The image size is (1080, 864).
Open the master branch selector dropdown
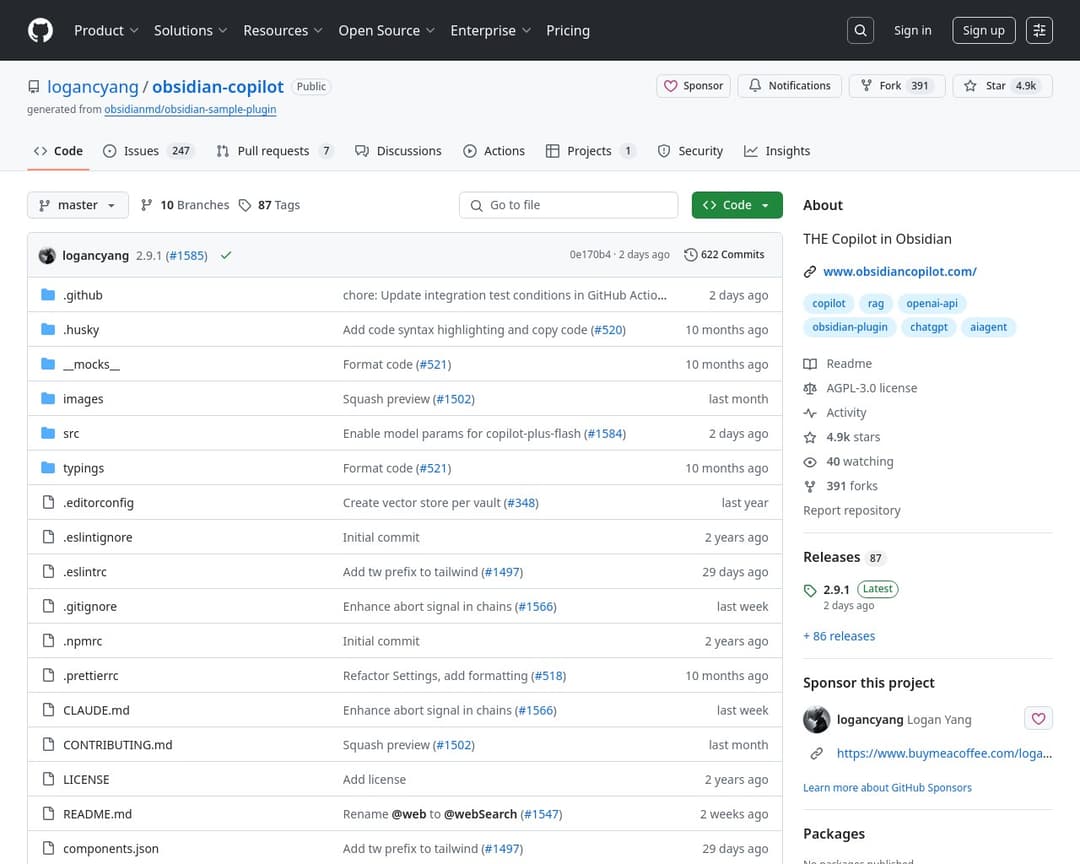[x=78, y=205]
